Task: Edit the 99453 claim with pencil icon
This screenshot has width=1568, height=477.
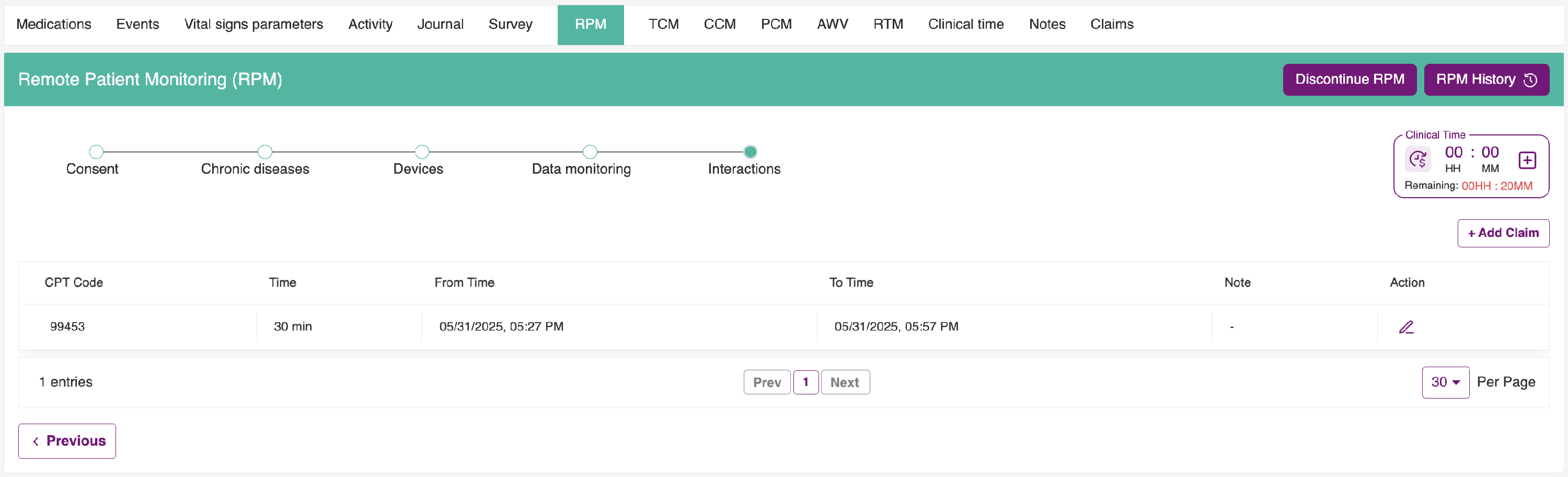Action: click(1406, 327)
